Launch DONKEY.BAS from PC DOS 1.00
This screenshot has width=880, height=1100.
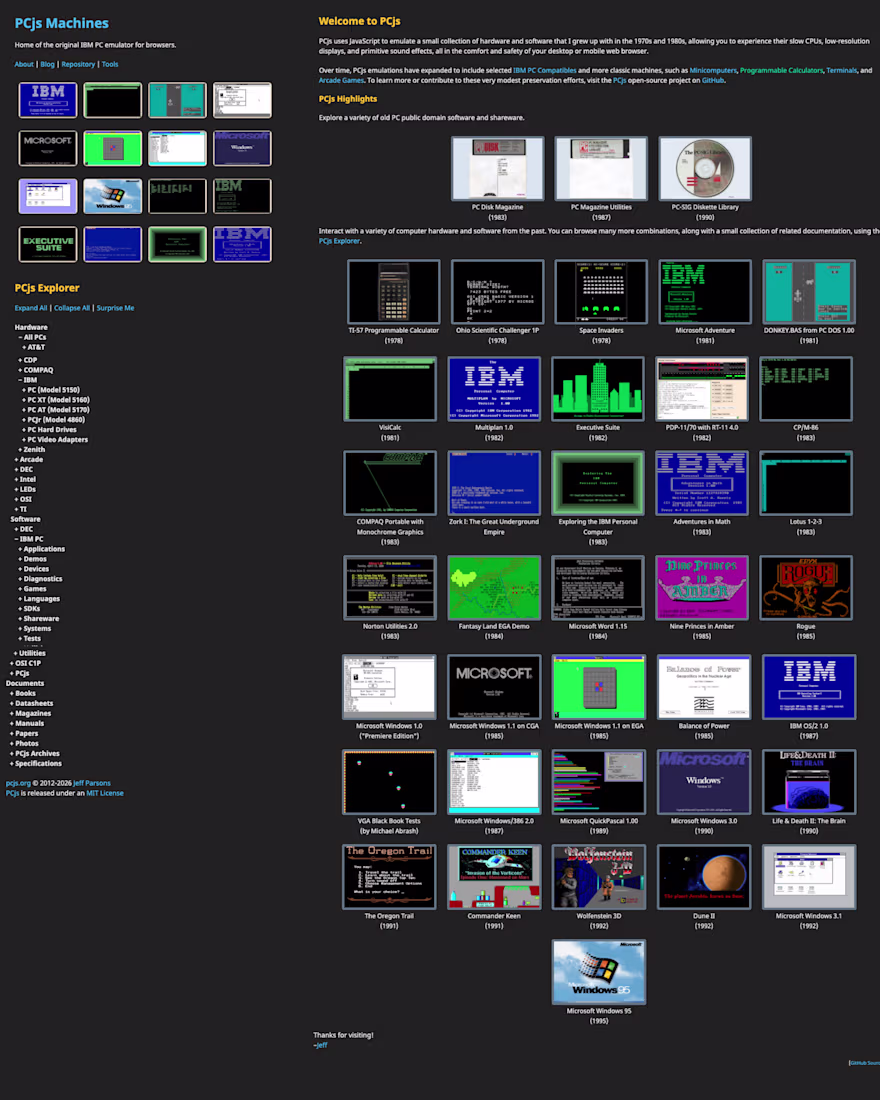808,292
